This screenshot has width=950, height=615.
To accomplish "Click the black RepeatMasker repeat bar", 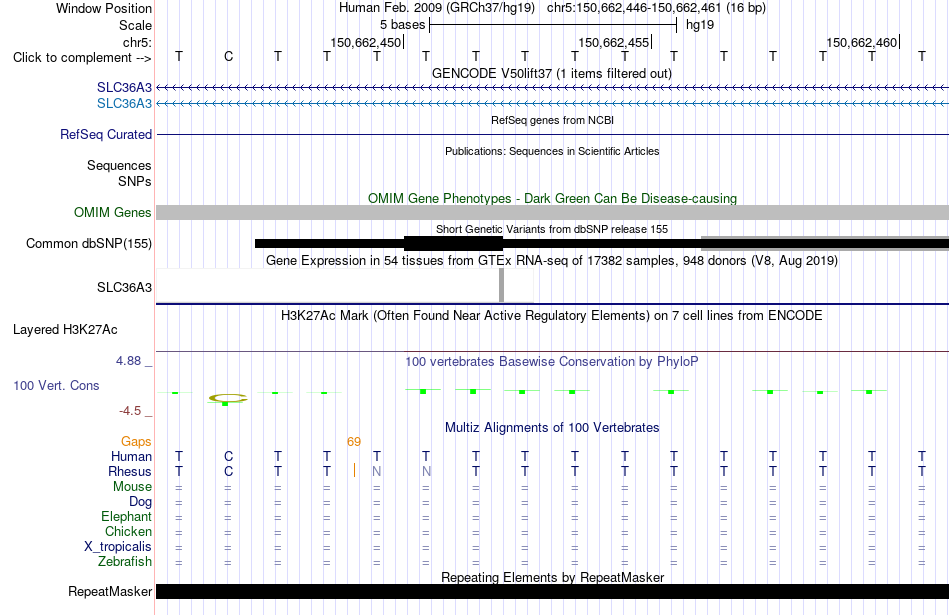I will [x=552, y=592].
